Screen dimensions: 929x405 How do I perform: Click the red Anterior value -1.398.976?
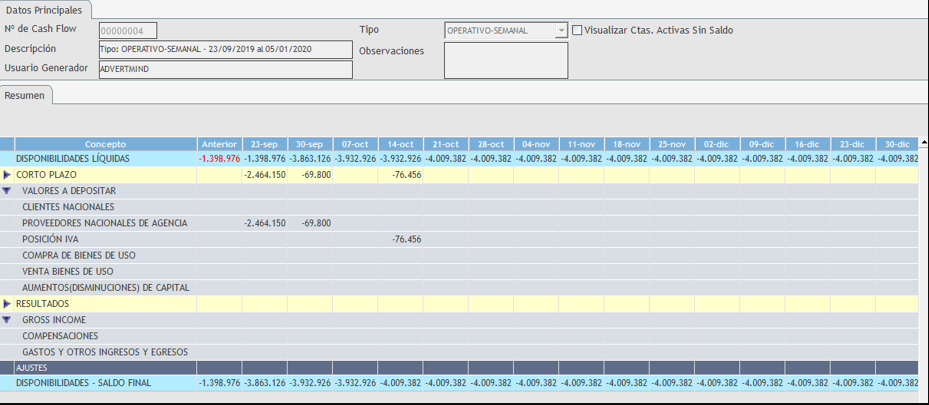point(219,159)
